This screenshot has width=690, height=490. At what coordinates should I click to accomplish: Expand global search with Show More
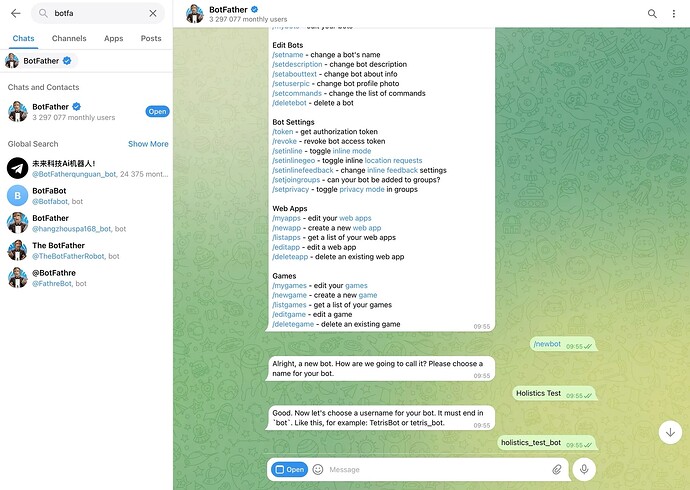(x=148, y=144)
